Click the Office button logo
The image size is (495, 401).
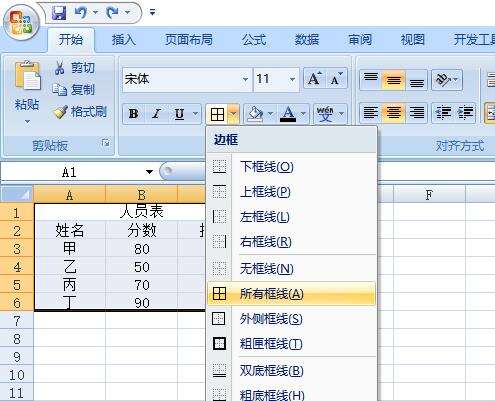(x=22, y=23)
